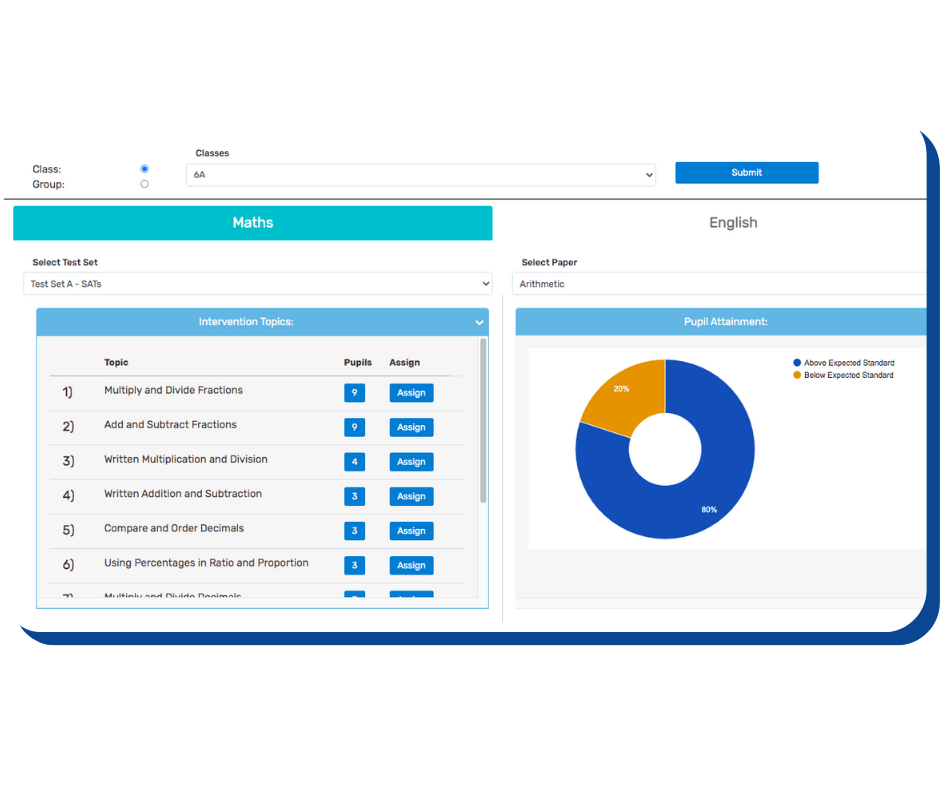Click pupil count badge for Multiply and Divide Fractions
The width and height of the screenshot is (940, 788).
tap(354, 393)
